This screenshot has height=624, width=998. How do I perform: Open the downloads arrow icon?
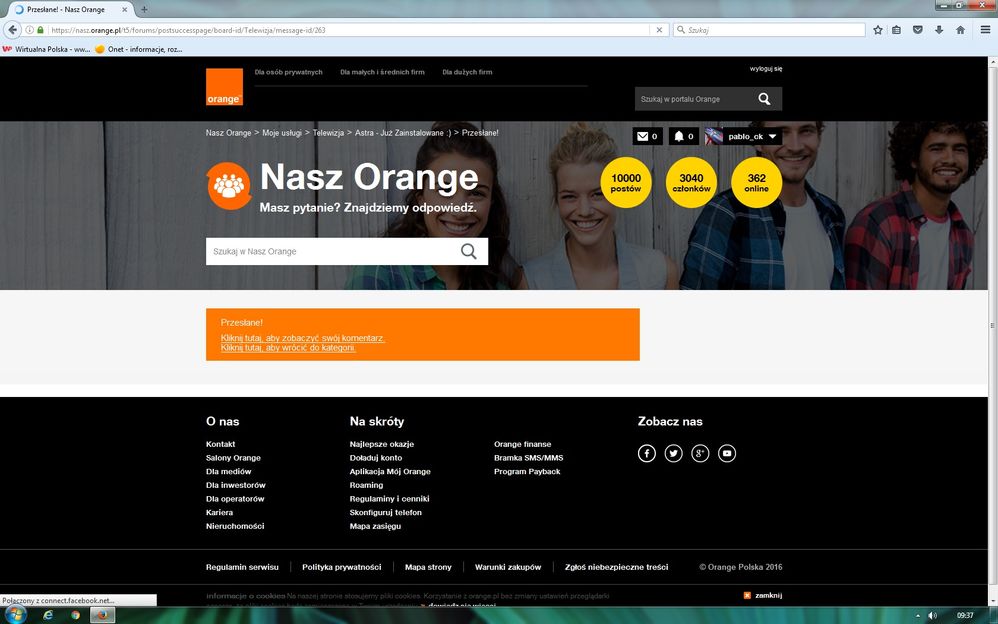(939, 30)
